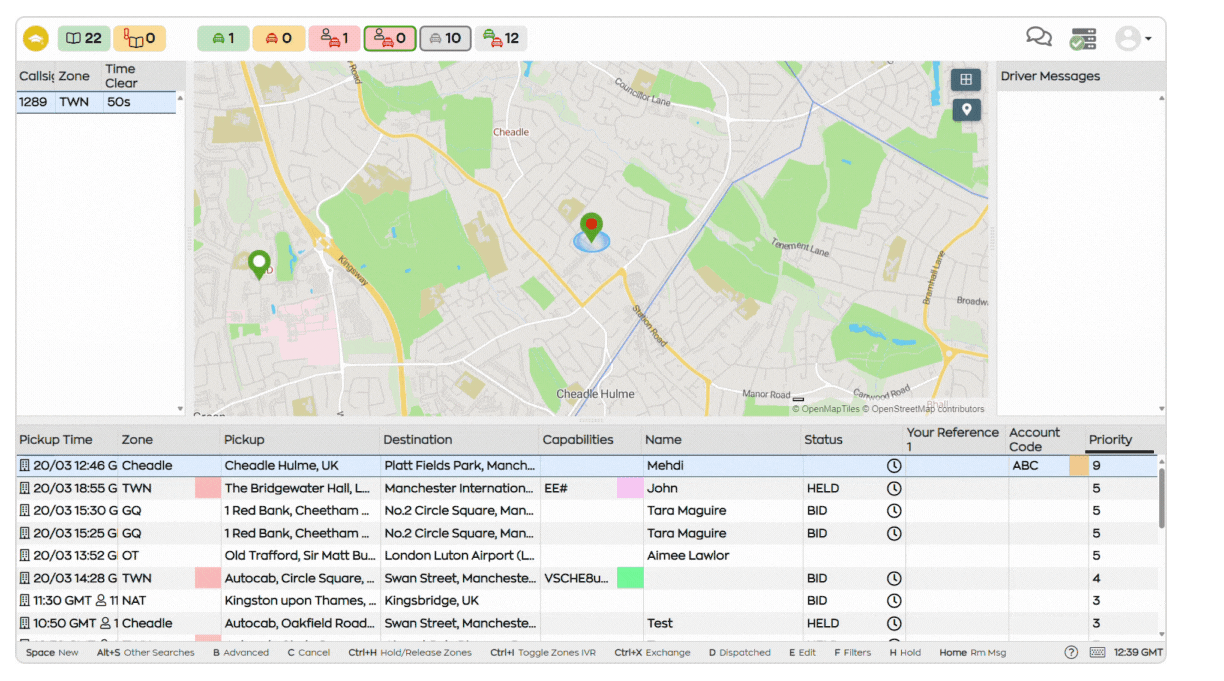Click ABC account code cell

pos(1037,466)
